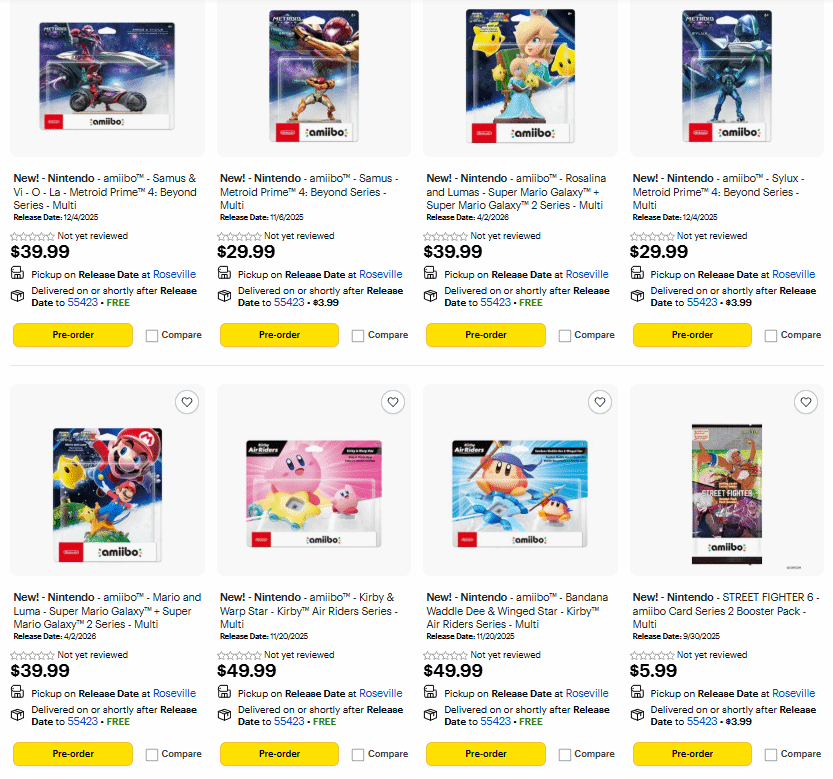
Task: Change ZIP code 55423 under Mario and Luma
Action: tap(83, 721)
